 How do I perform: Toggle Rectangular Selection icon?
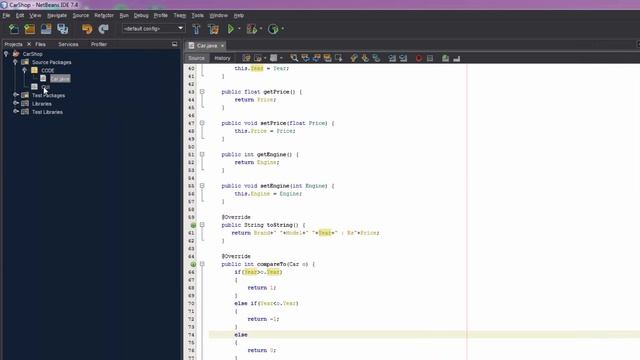click(338, 58)
